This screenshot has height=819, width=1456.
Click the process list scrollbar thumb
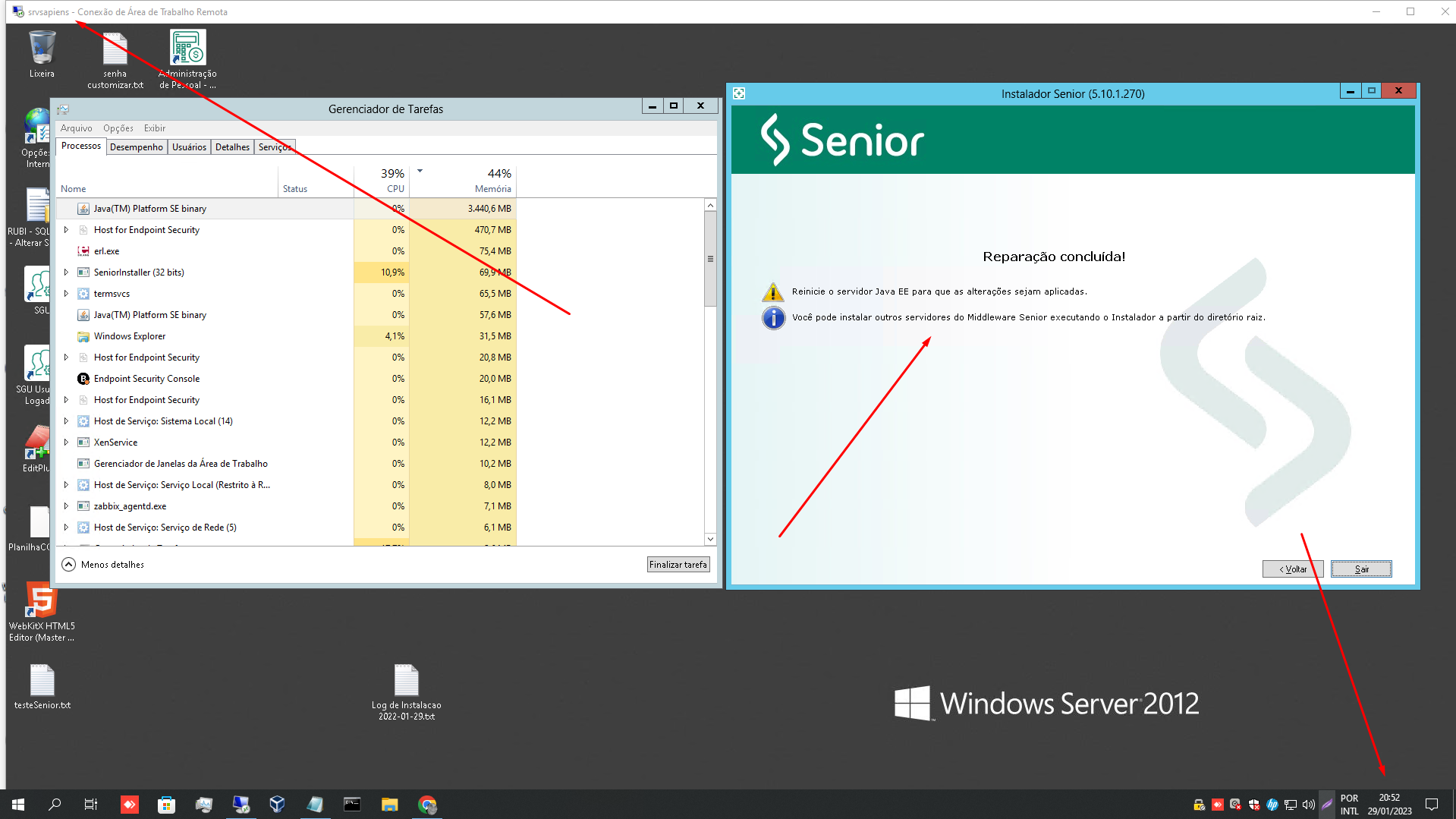coord(710,259)
